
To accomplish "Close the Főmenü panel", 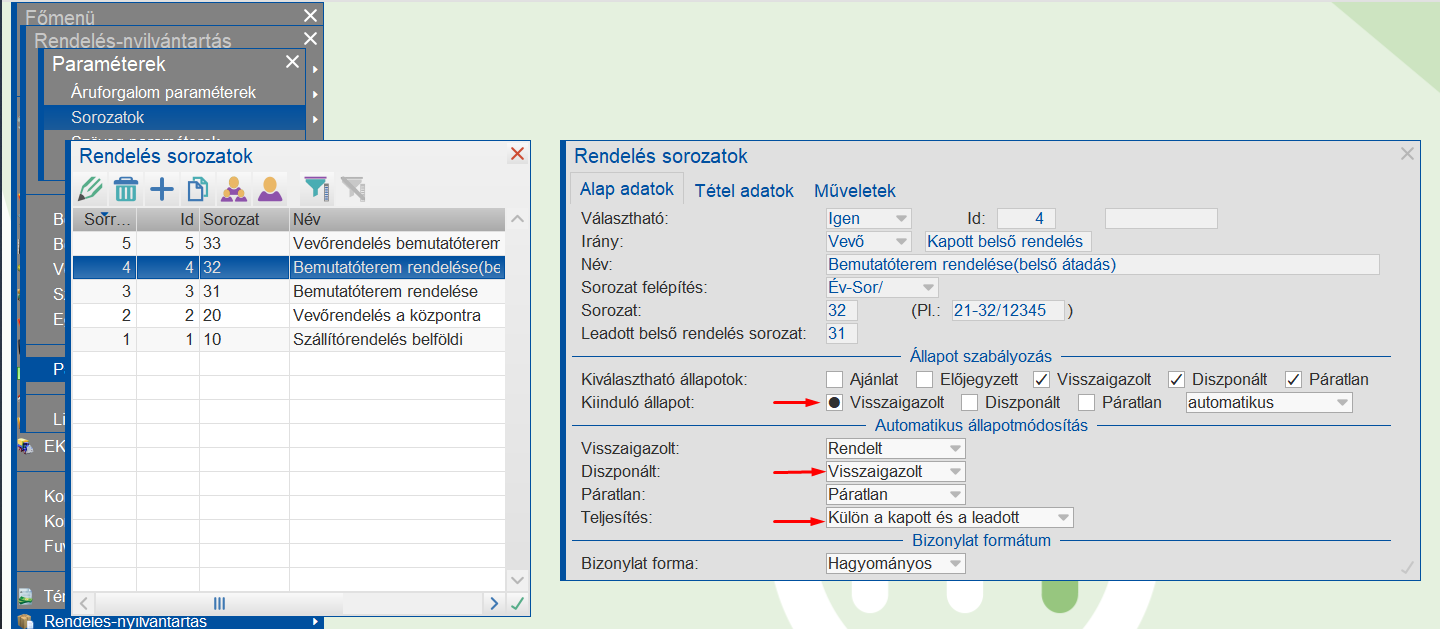I will click(310, 15).
